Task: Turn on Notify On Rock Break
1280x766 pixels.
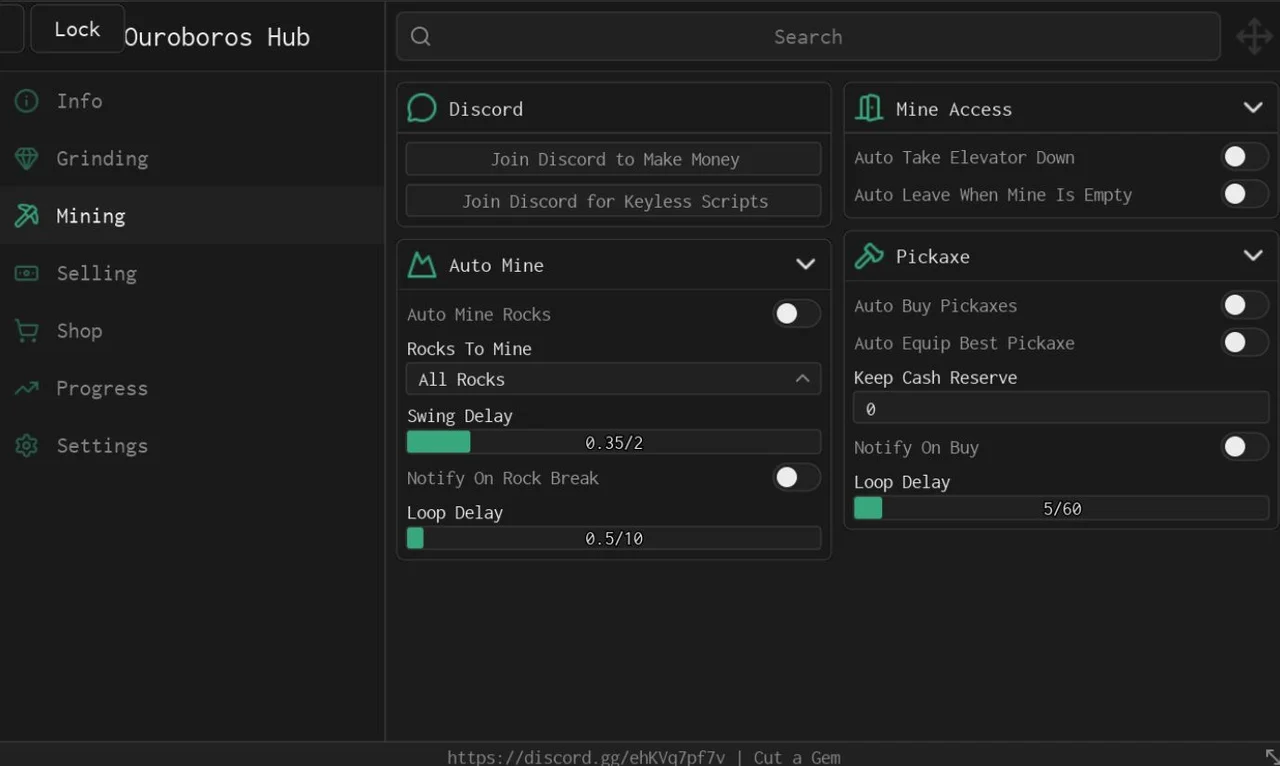Action: pyautogui.click(x=797, y=478)
